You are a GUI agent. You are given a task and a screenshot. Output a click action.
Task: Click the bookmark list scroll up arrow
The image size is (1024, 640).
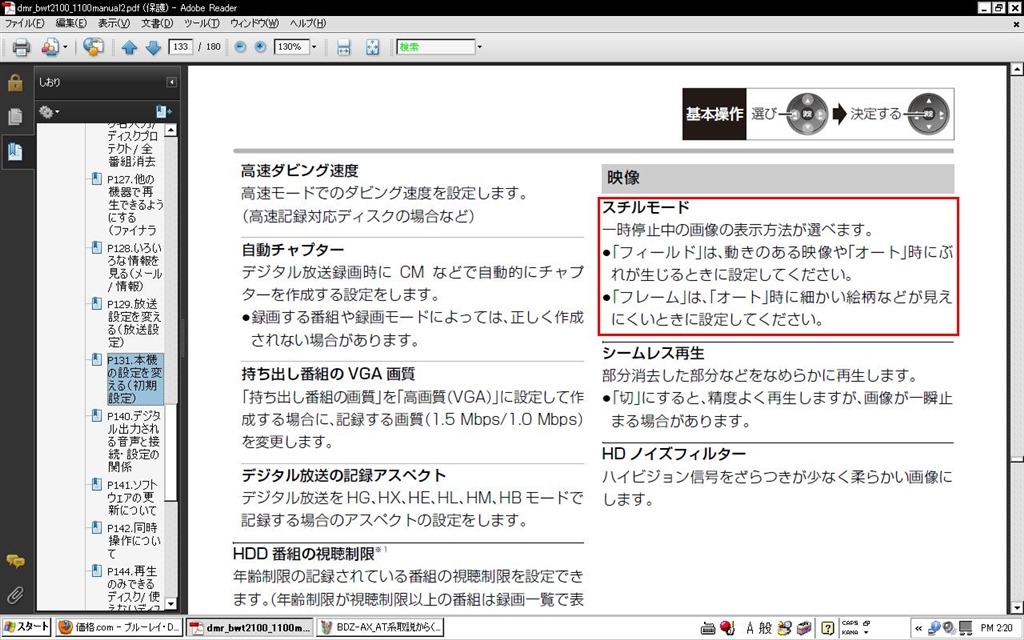pyautogui.click(x=170, y=130)
